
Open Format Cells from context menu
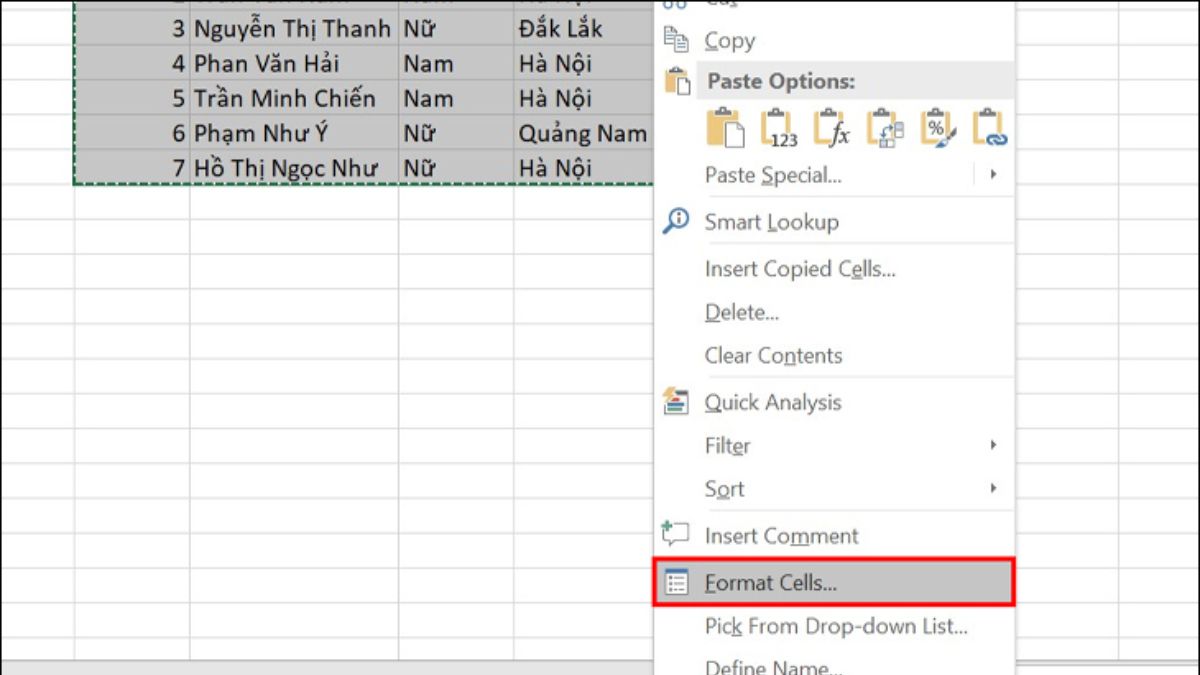click(x=770, y=583)
